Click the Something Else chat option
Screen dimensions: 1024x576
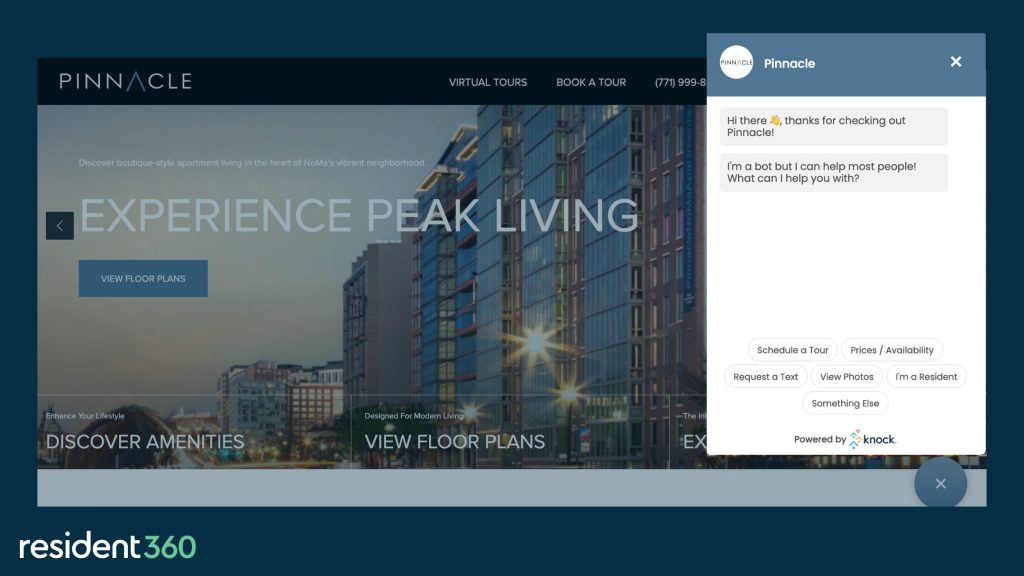pos(845,402)
